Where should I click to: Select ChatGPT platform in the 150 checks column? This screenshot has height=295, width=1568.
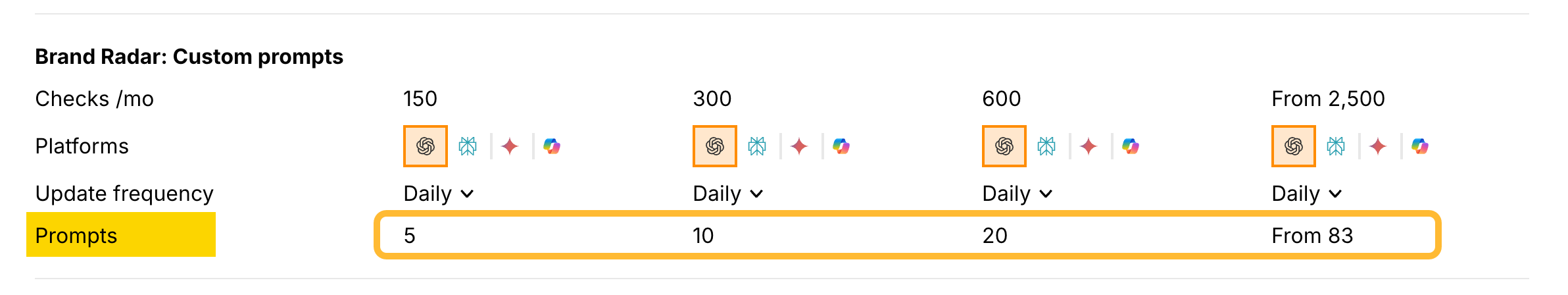pos(426,146)
